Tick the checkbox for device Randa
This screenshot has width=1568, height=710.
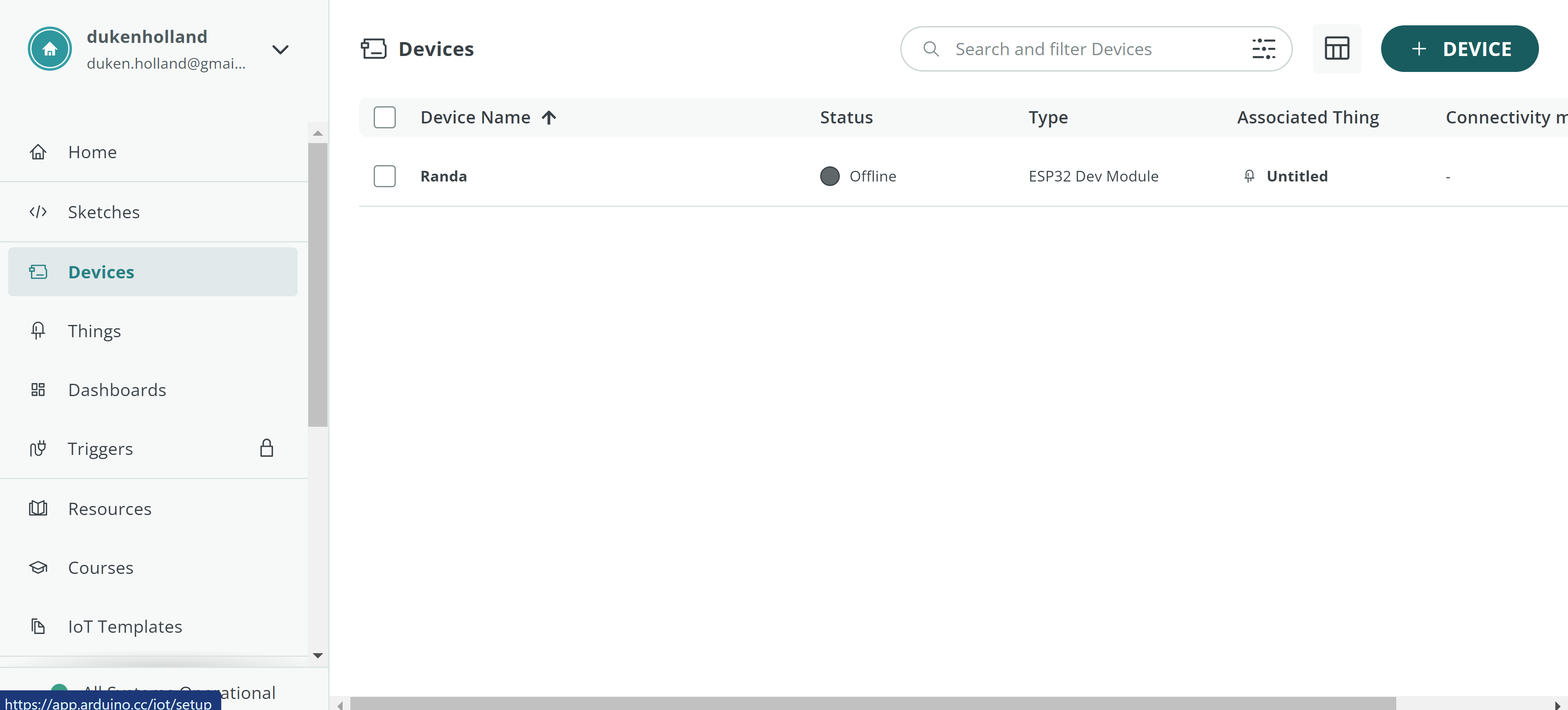pyautogui.click(x=385, y=177)
